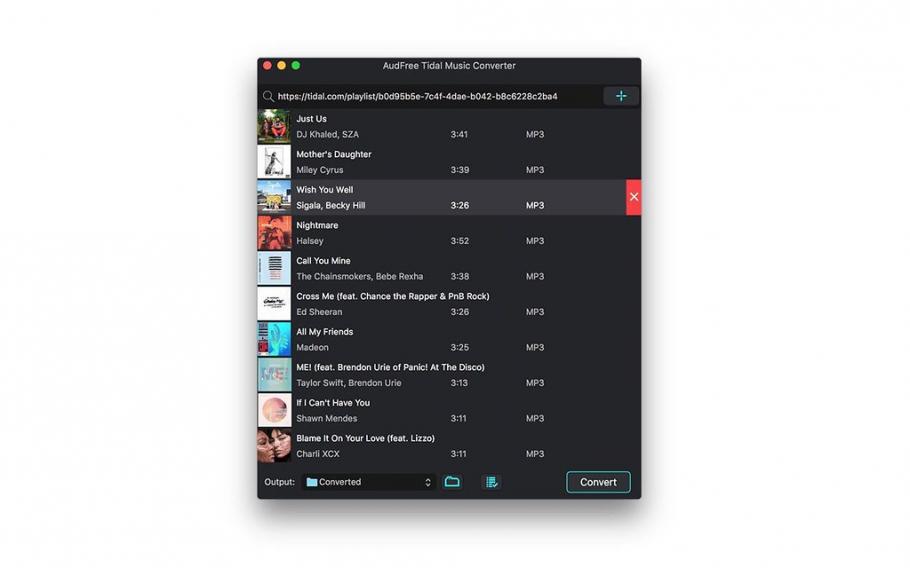Image resolution: width=910 pixels, height=568 pixels.
Task: Click the 3:13 duration of ME!
Action: pyautogui.click(x=459, y=383)
